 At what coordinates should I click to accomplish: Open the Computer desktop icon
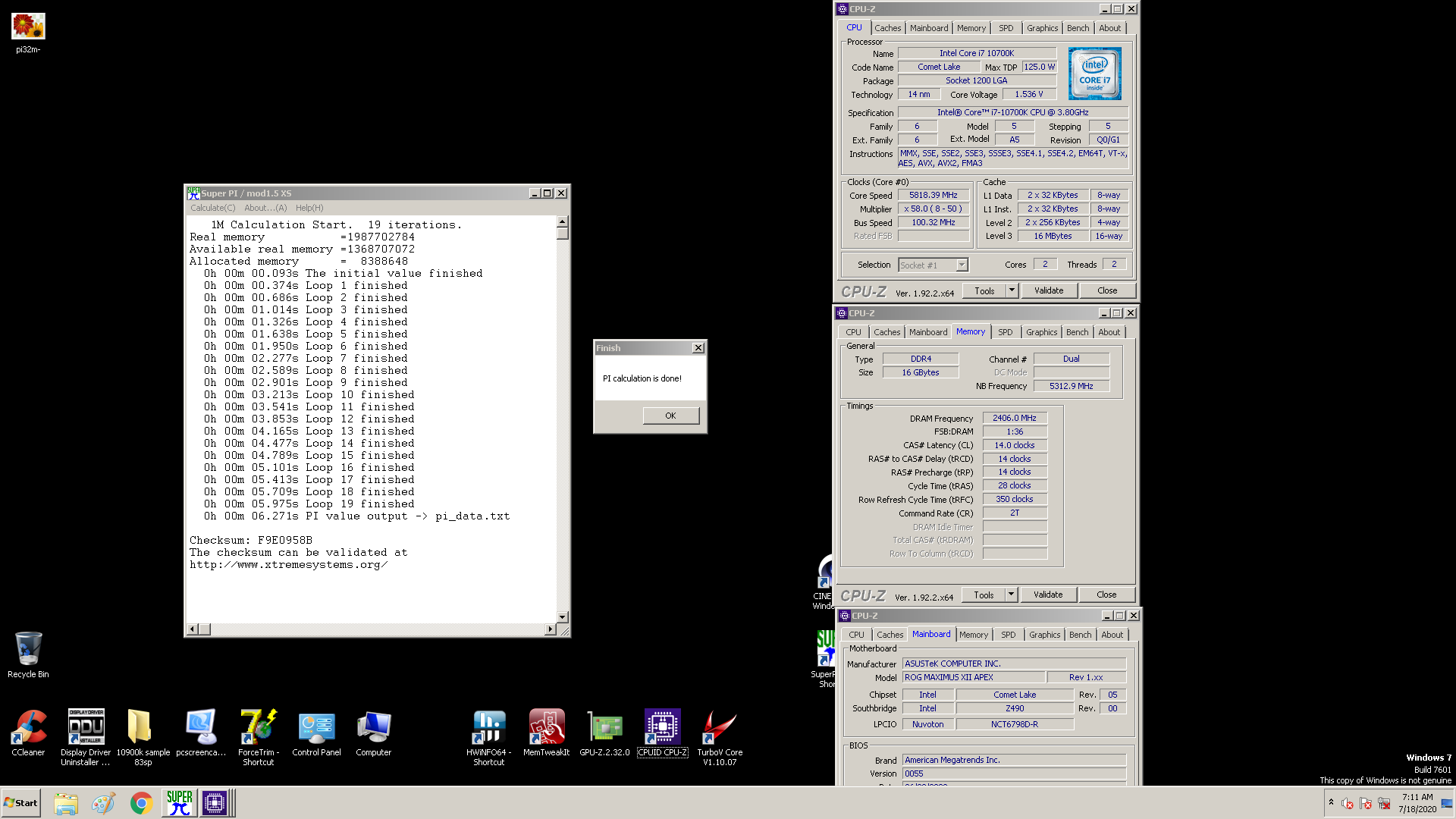[x=374, y=733]
